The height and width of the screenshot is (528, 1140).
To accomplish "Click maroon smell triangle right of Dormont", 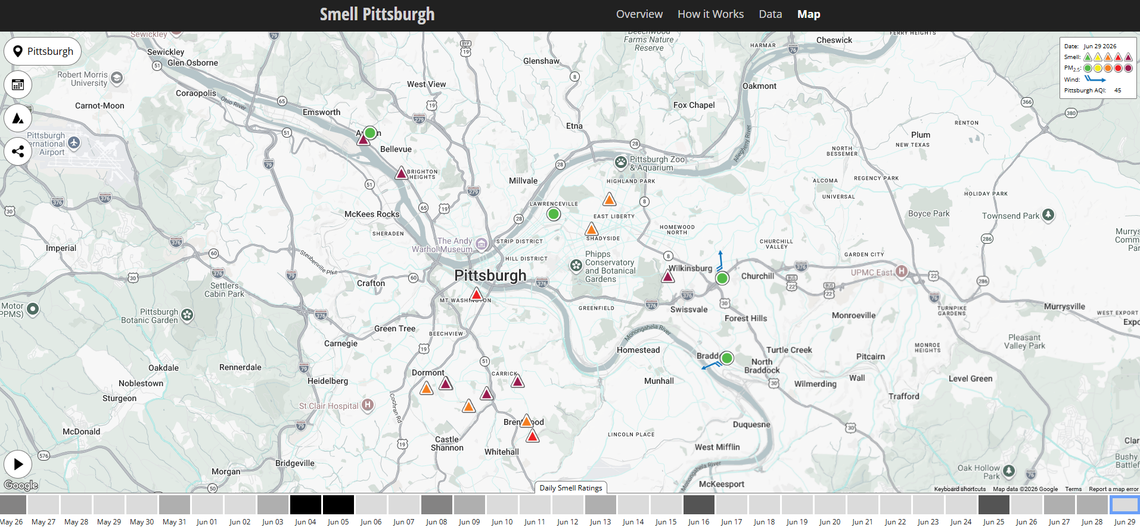I will 446,383.
